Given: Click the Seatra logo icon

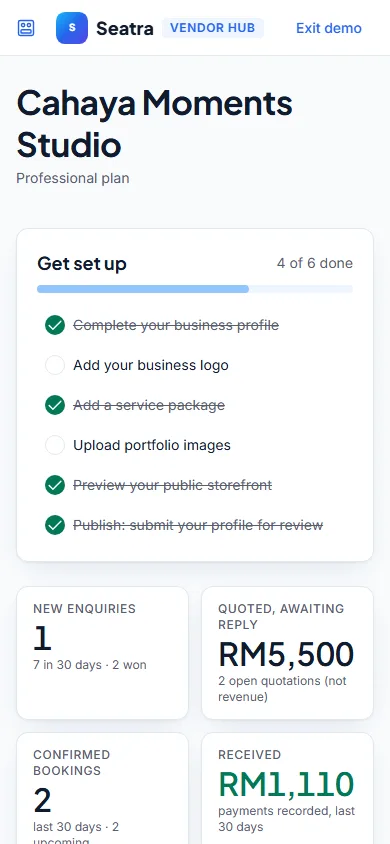Looking at the screenshot, I should [72, 28].
